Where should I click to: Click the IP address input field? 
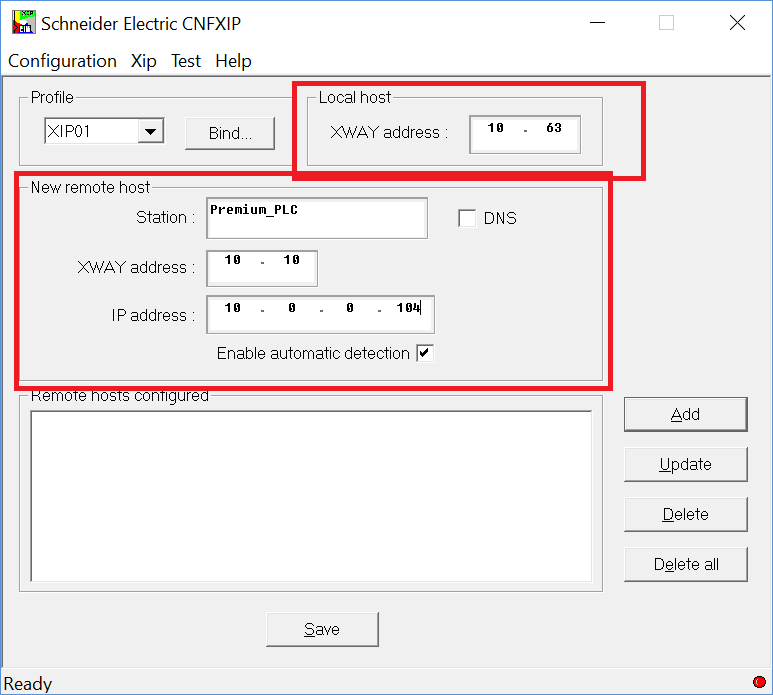click(x=320, y=314)
